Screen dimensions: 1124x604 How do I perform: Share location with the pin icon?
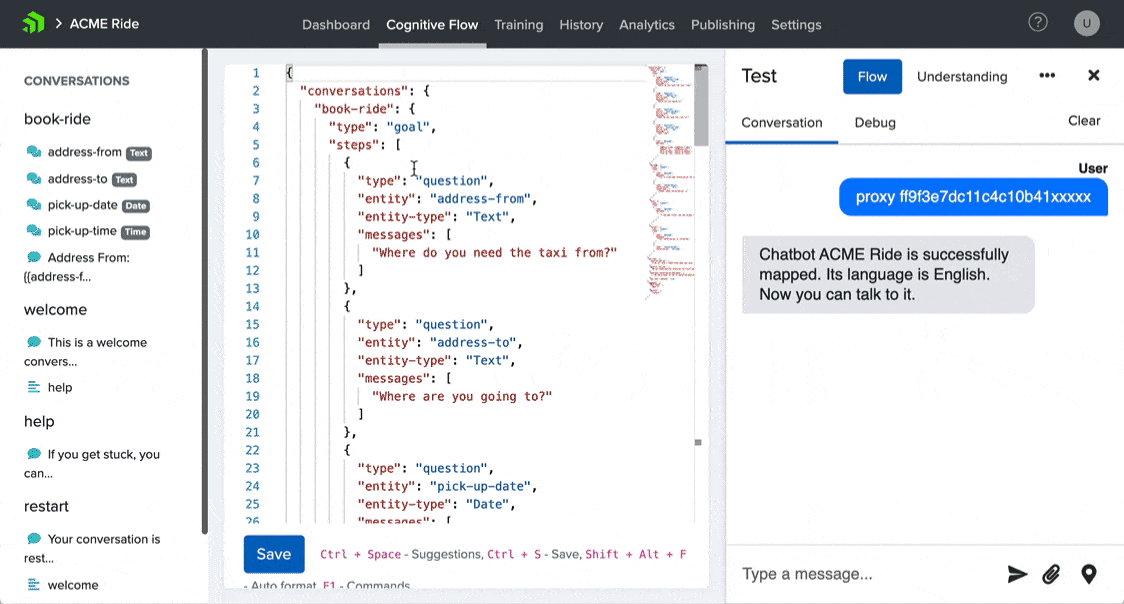tap(1089, 574)
